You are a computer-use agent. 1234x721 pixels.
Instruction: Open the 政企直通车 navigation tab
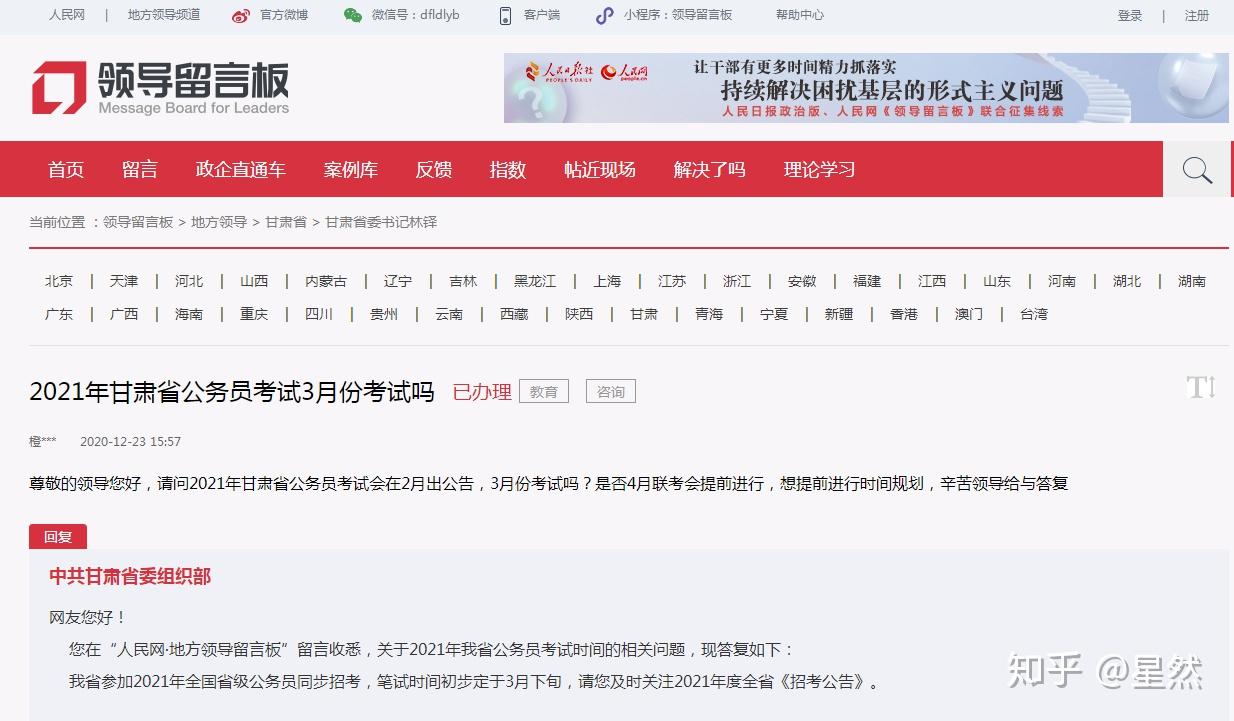[241, 170]
